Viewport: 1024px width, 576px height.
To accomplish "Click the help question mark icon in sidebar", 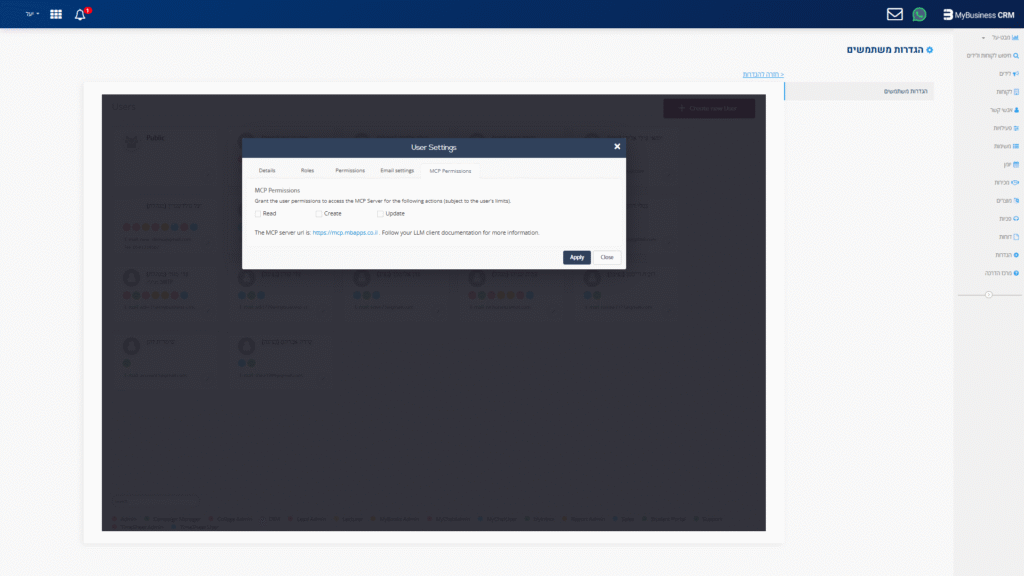I will point(1016,272).
